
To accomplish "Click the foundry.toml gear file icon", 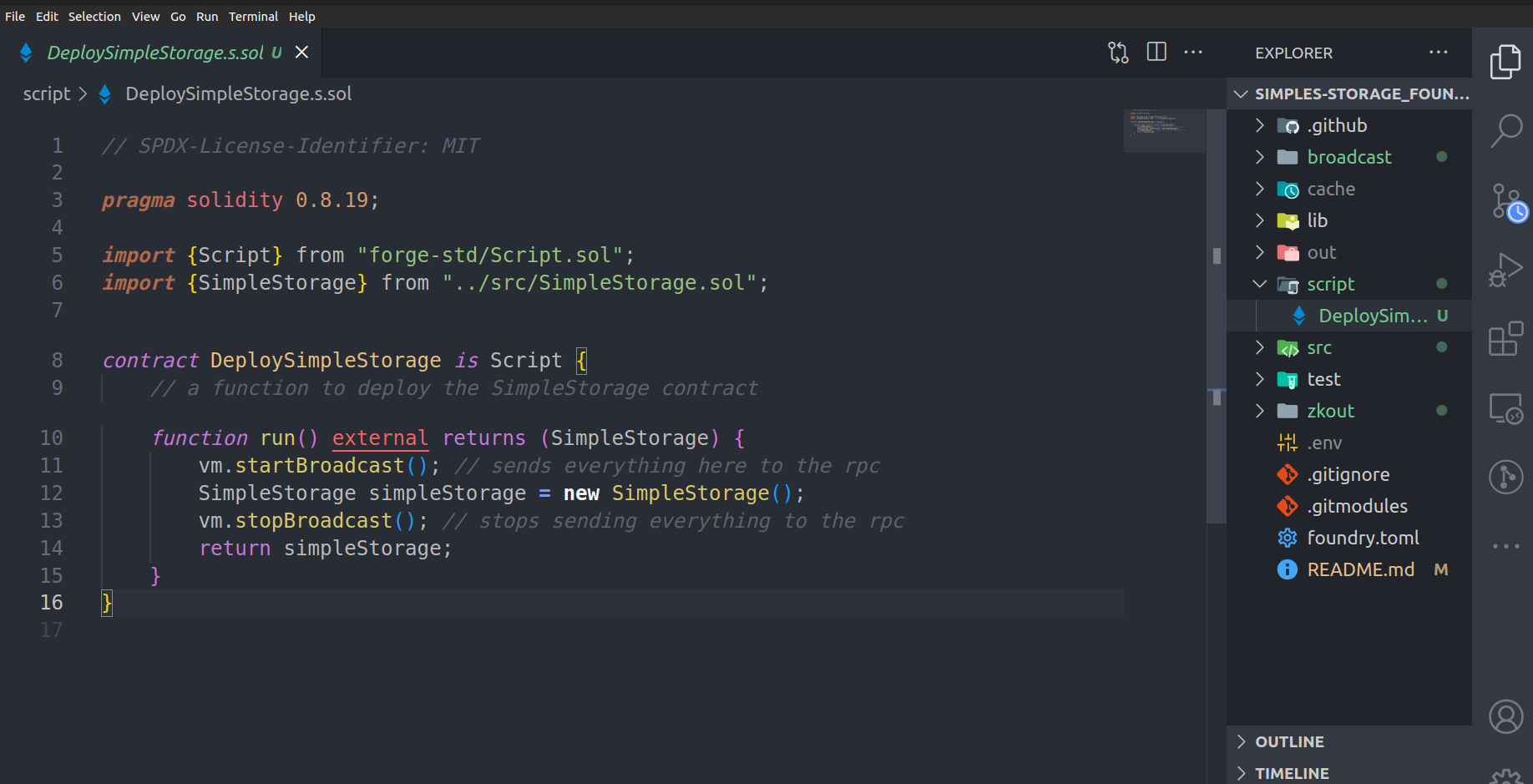I will (1288, 538).
